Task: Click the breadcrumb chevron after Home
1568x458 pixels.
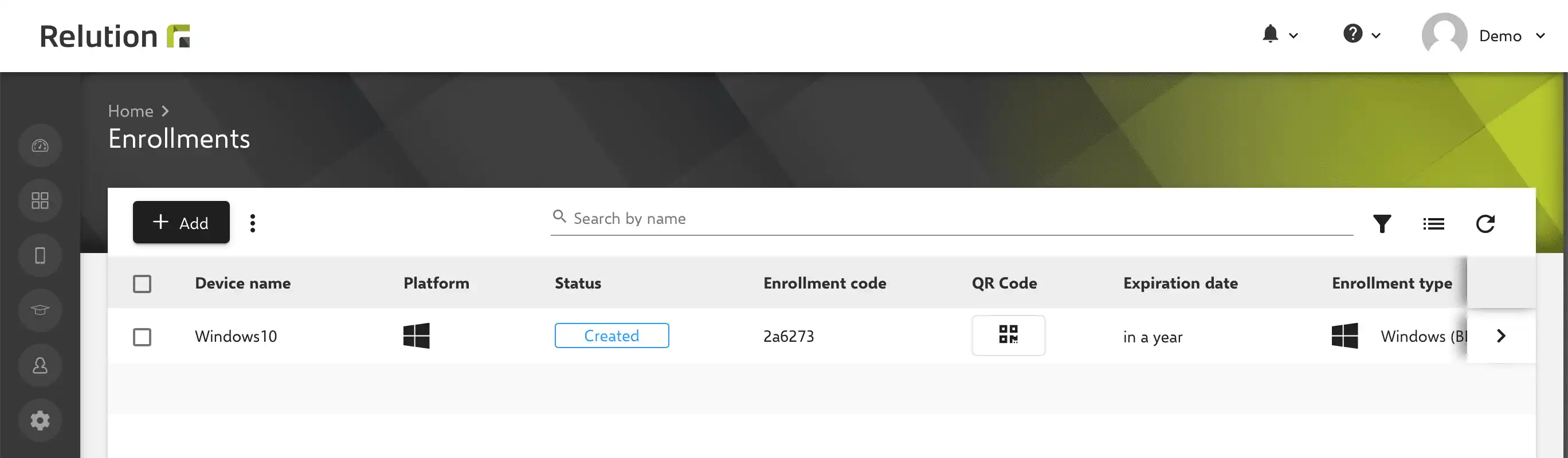Action: pyautogui.click(x=165, y=111)
